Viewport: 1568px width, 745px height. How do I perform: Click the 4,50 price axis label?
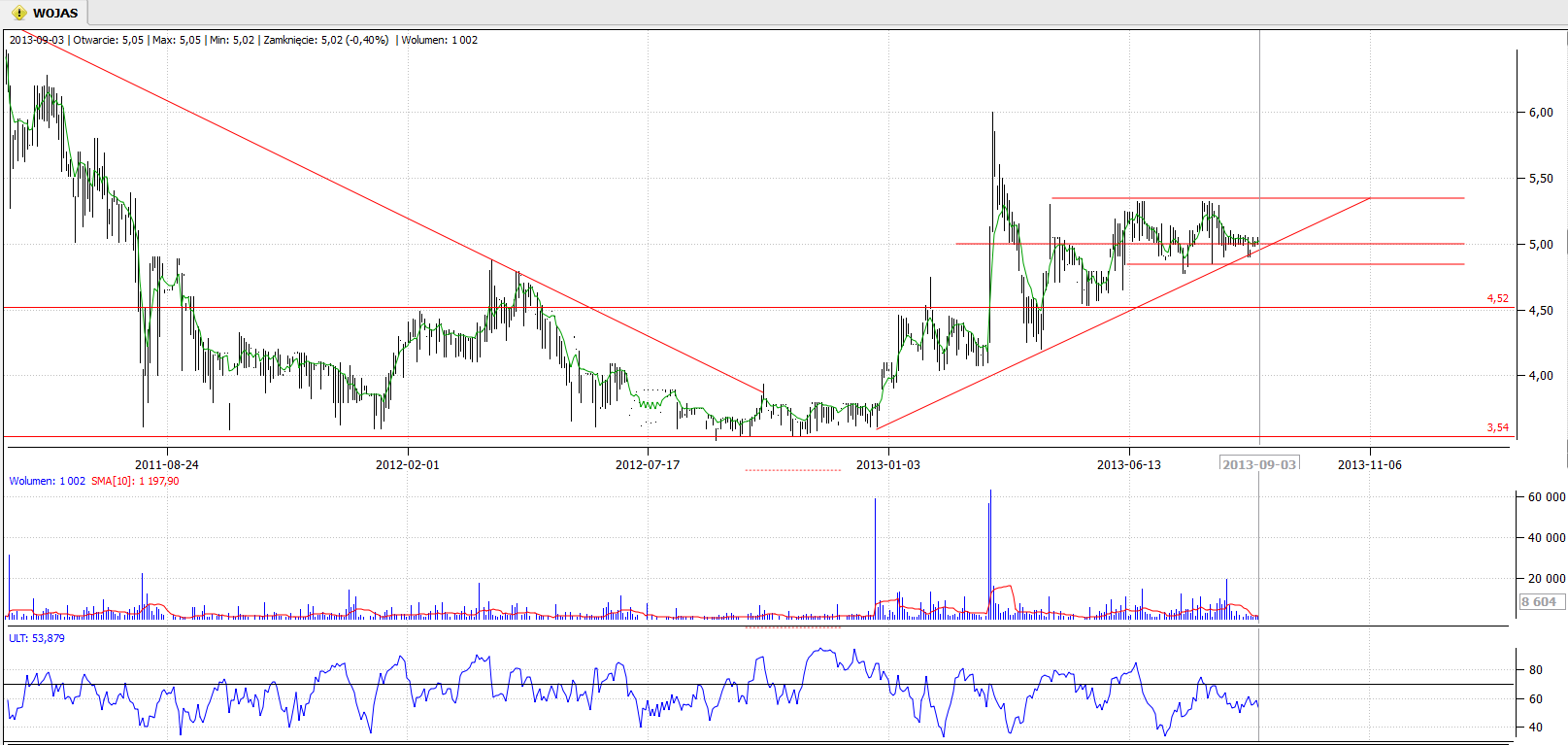(x=1541, y=310)
